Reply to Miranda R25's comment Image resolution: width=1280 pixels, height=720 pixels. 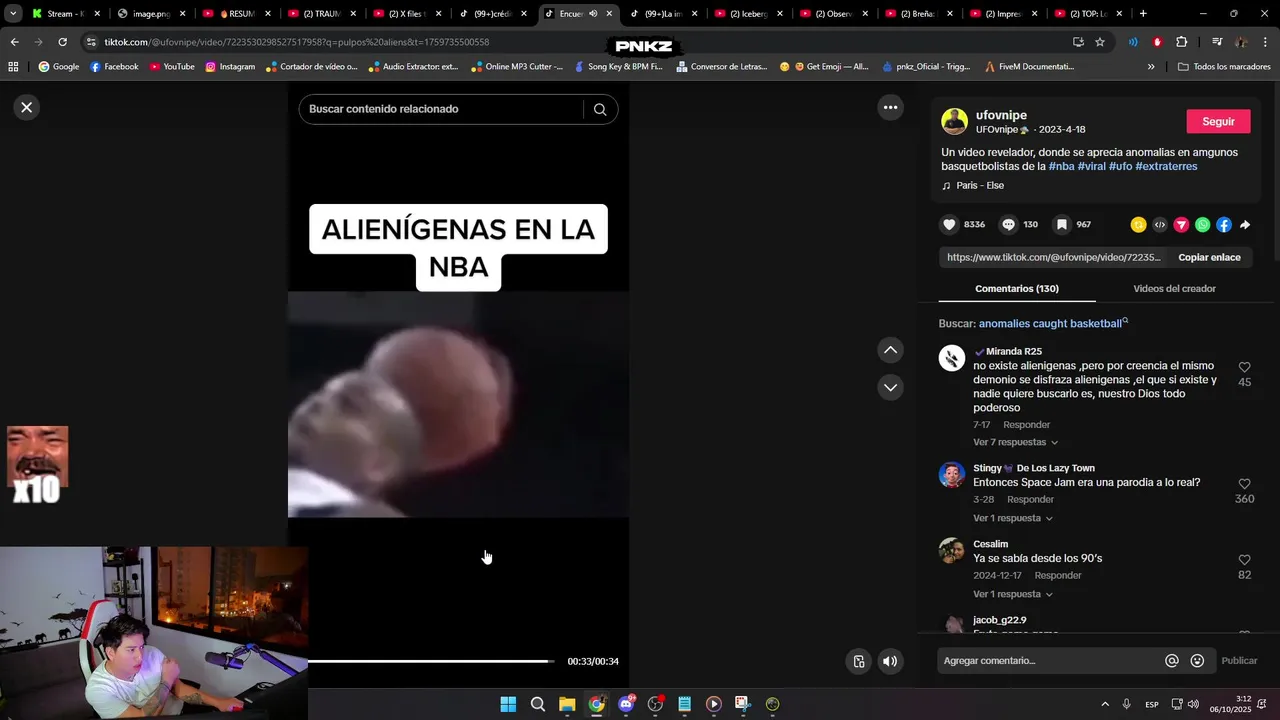(1026, 425)
